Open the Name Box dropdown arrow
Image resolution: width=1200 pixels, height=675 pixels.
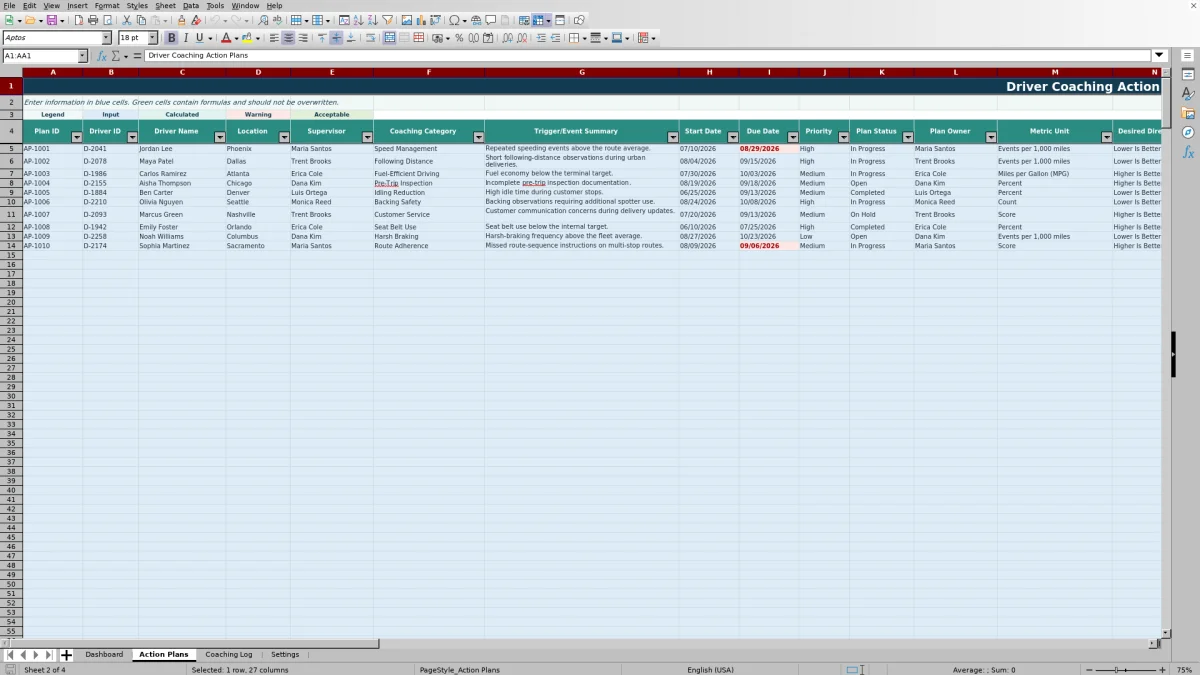click(82, 56)
